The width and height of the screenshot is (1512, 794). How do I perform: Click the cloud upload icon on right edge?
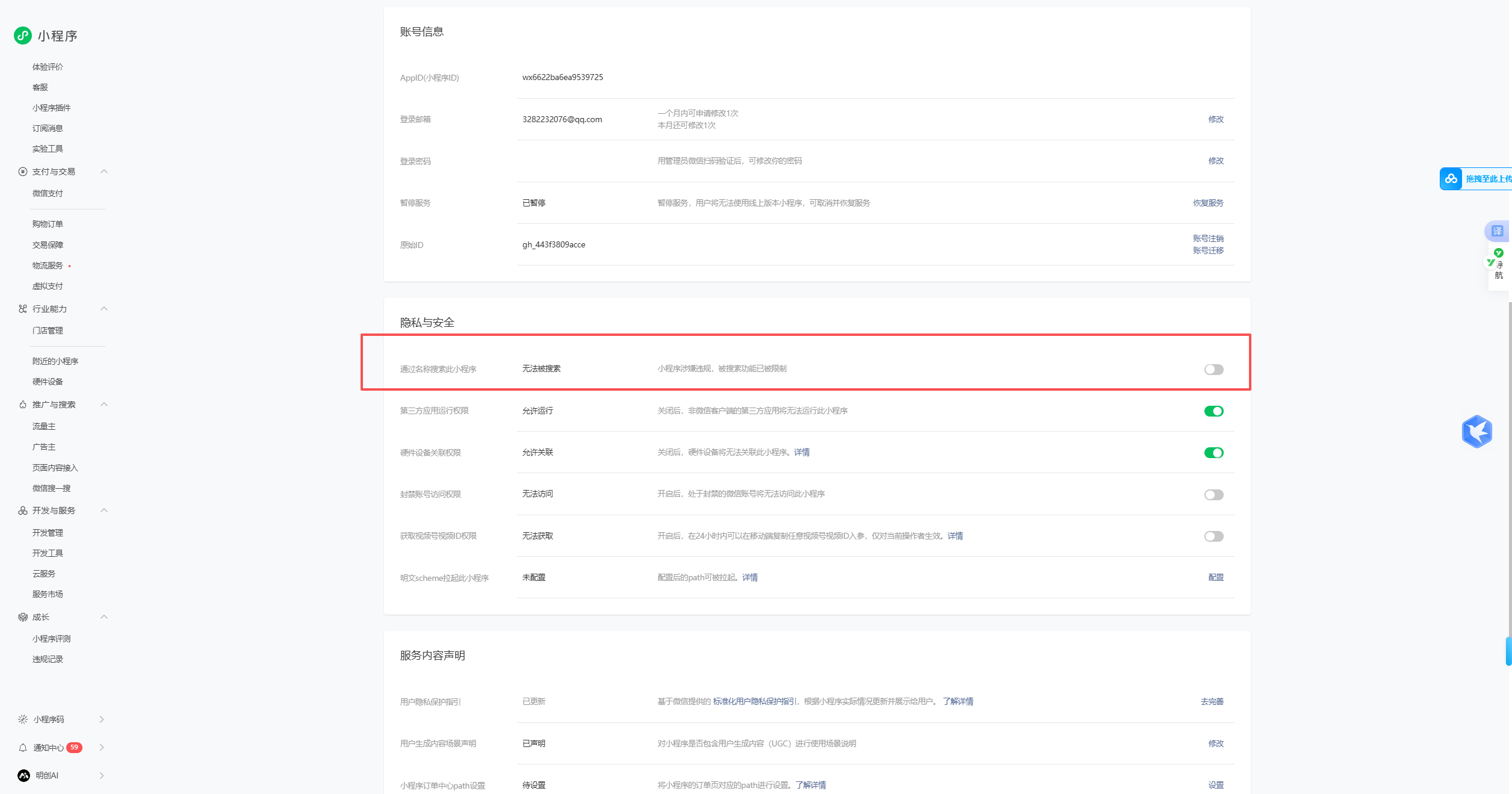1451,179
